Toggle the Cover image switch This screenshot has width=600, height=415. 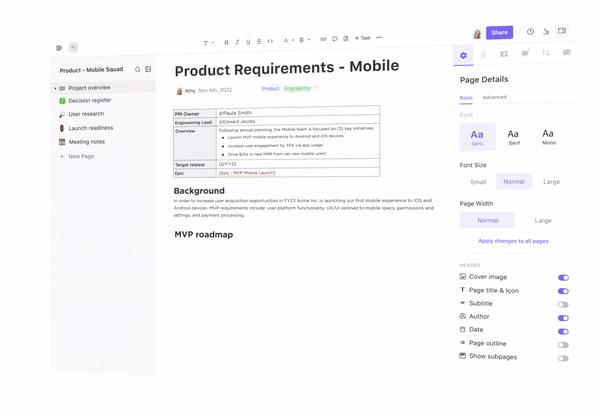pos(563,278)
